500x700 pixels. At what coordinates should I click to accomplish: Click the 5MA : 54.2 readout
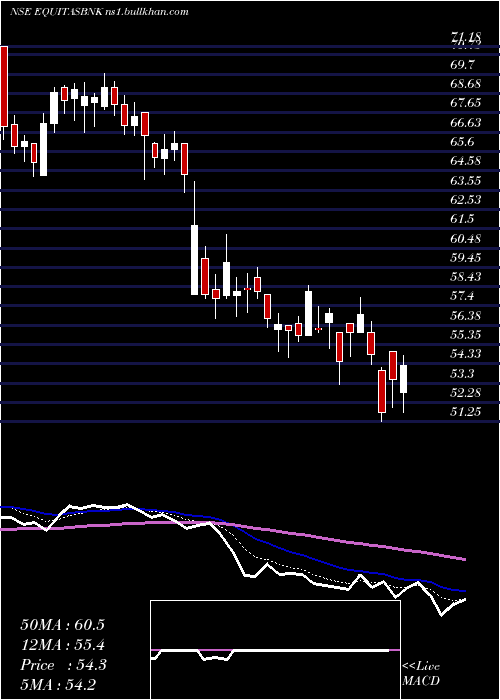[x=58, y=685]
